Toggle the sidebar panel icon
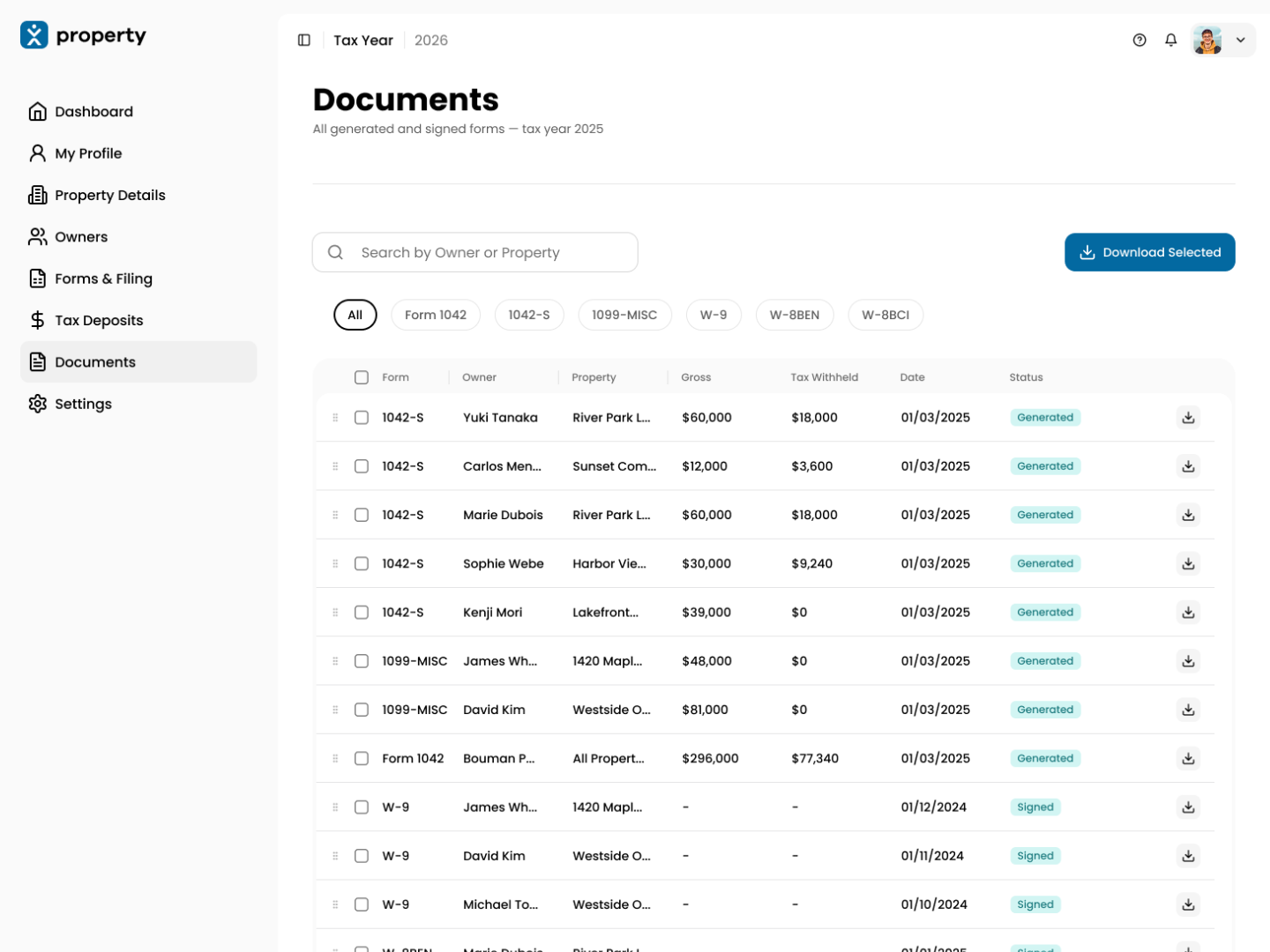This screenshot has width=1270, height=952. click(x=304, y=41)
